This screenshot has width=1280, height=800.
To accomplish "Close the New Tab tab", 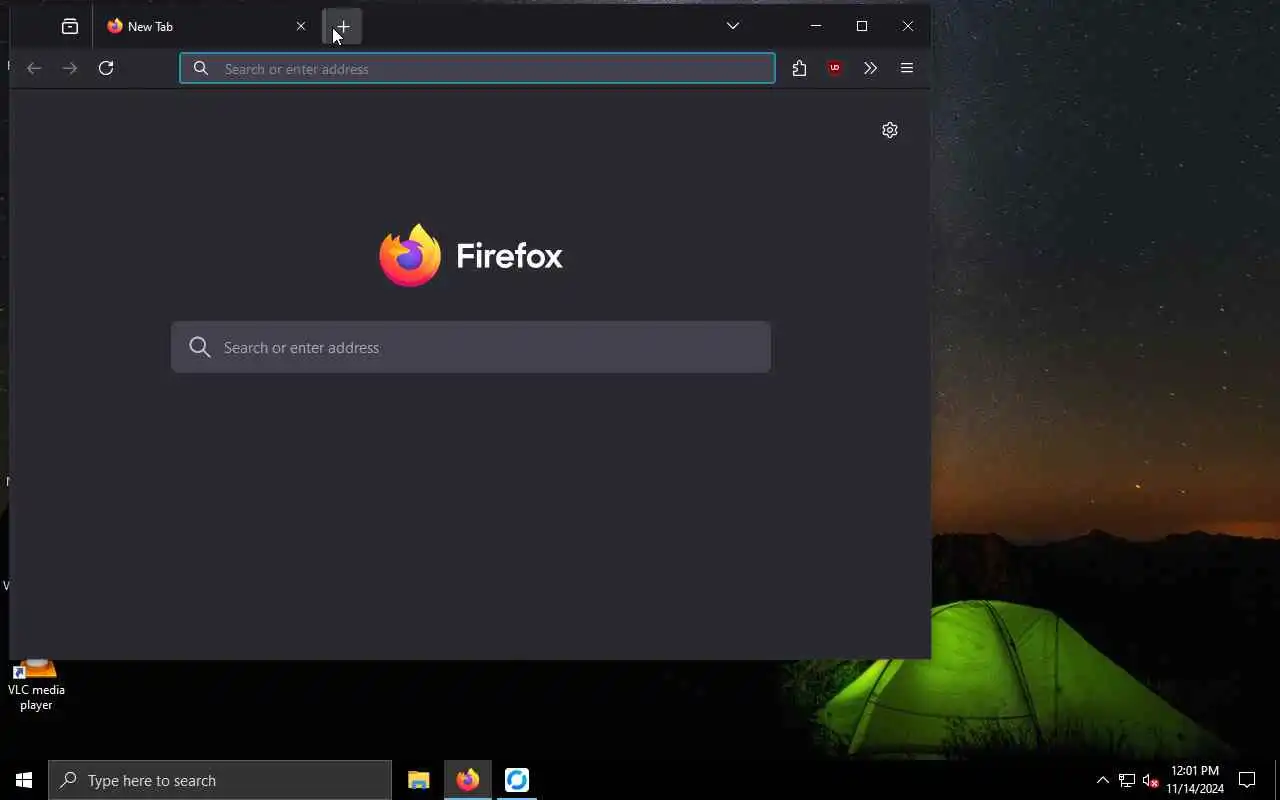I will [x=300, y=27].
